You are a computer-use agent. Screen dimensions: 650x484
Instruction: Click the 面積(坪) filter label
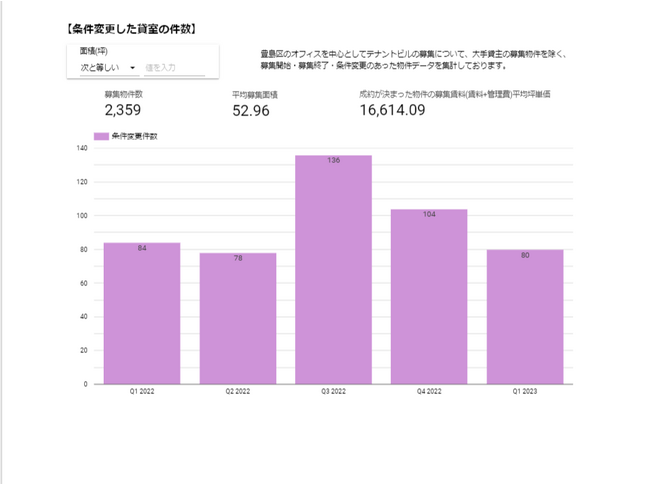(93, 49)
